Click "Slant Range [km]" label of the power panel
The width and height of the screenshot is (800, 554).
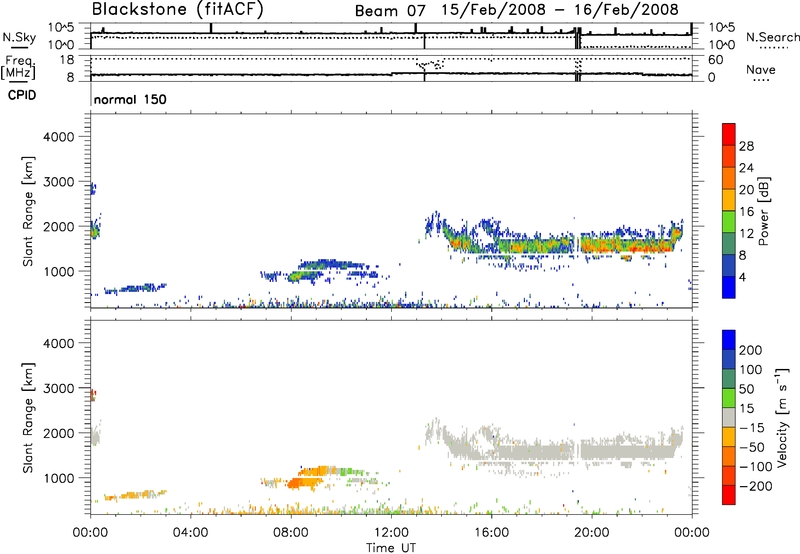click(x=28, y=211)
